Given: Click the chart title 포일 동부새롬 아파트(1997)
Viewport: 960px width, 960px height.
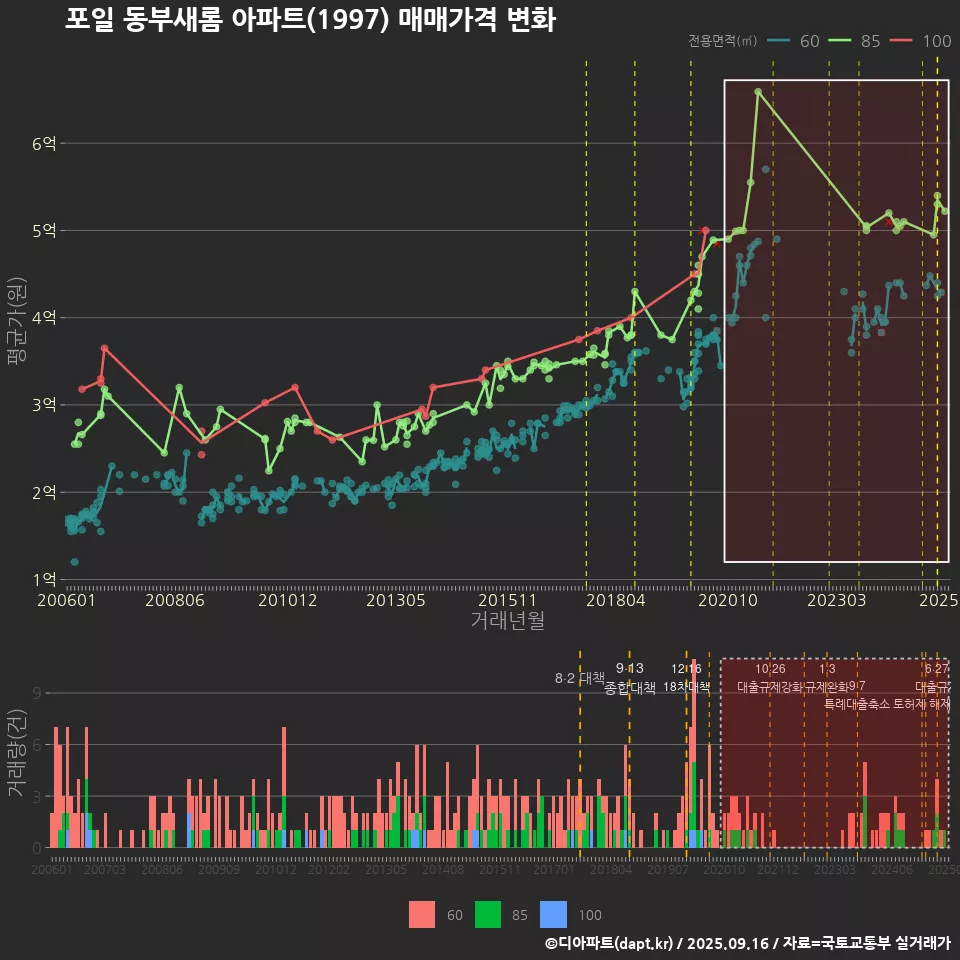Looking at the screenshot, I should (310, 19).
